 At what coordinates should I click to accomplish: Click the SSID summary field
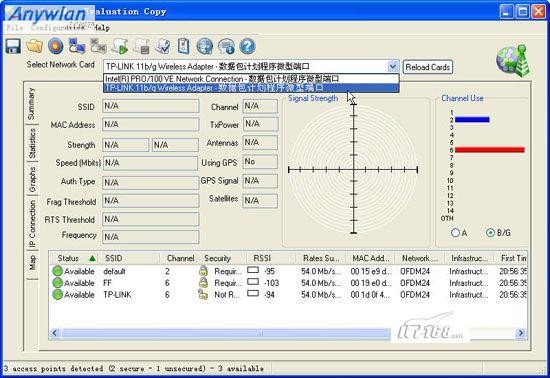pyautogui.click(x=150, y=106)
